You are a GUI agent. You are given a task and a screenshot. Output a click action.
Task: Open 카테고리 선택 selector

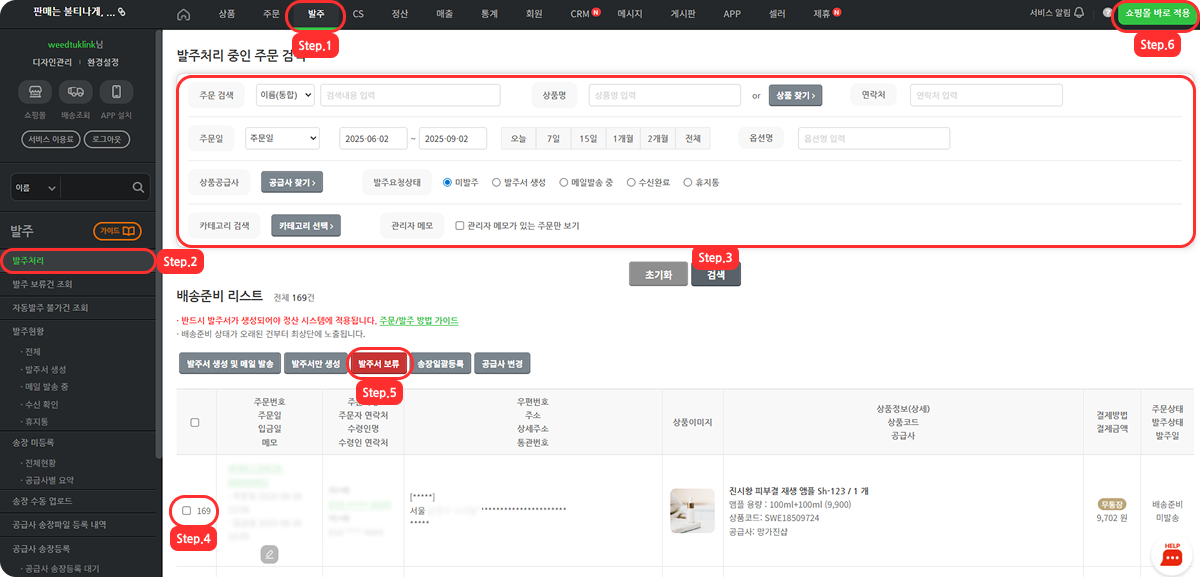(306, 225)
